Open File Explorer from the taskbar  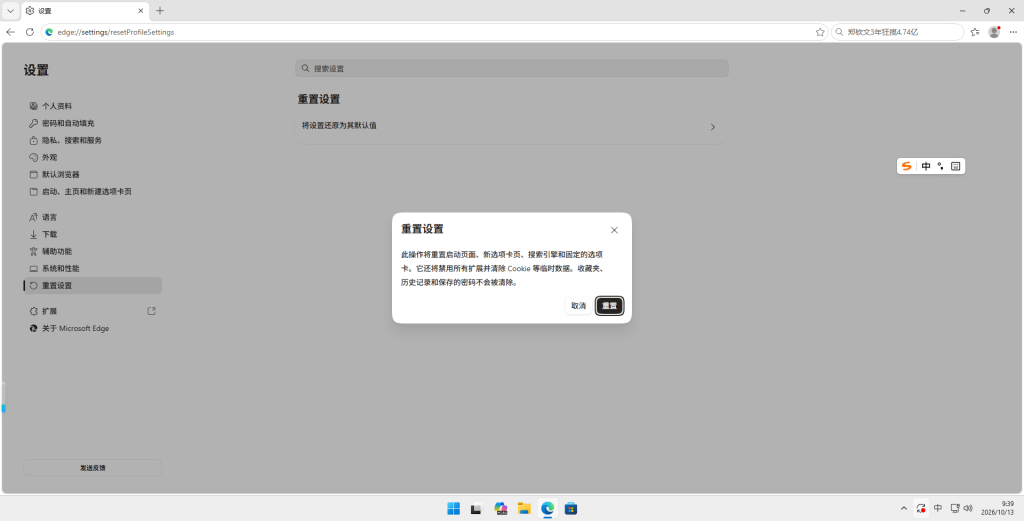tap(524, 508)
